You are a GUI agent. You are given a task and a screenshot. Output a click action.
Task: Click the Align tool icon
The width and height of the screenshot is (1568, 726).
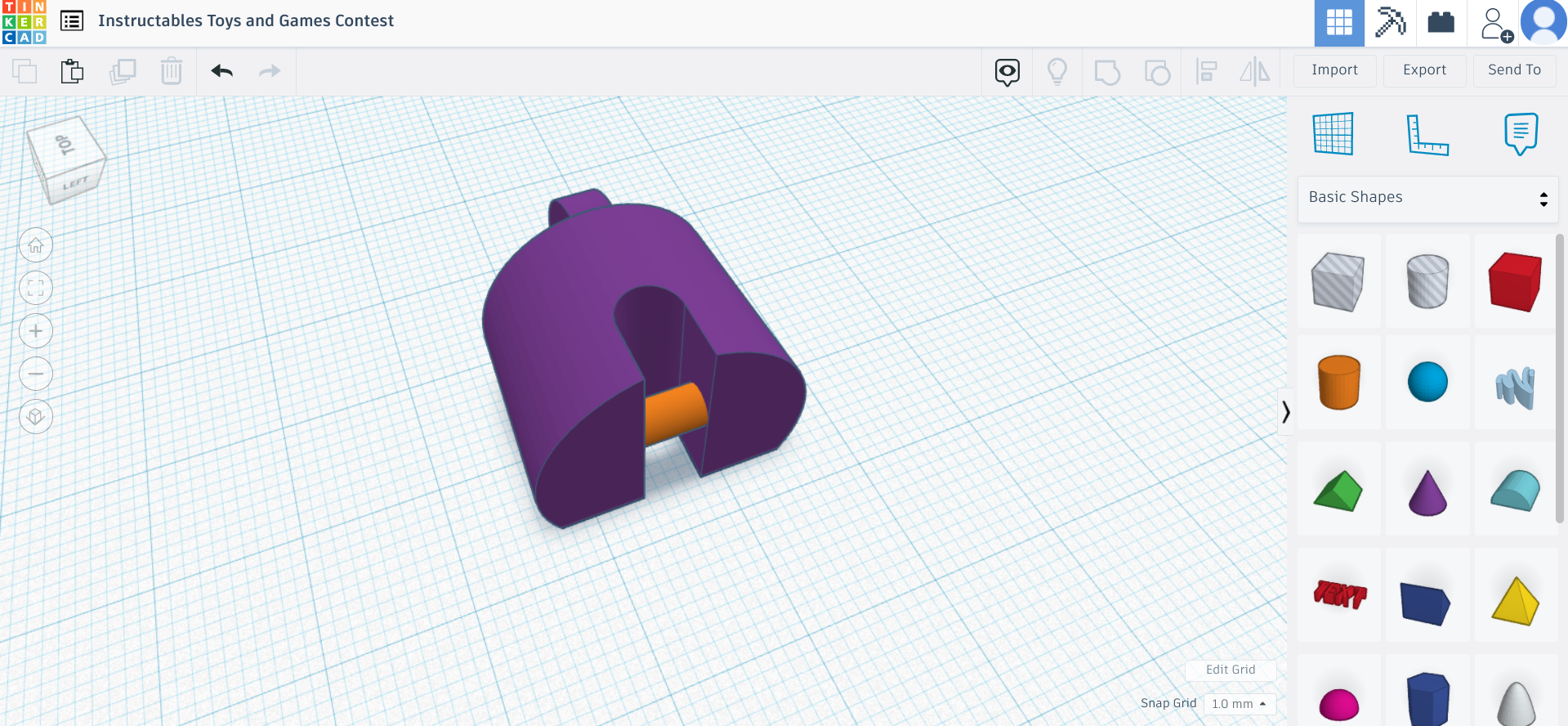click(x=1207, y=72)
